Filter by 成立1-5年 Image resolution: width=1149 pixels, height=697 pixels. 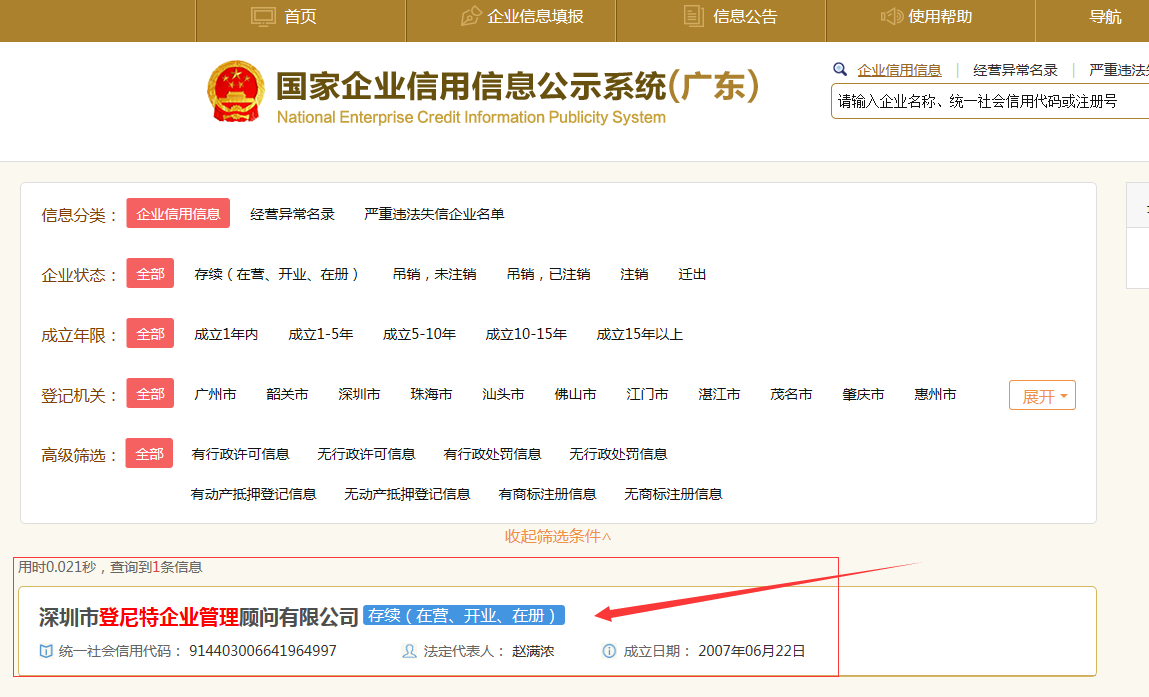point(320,334)
